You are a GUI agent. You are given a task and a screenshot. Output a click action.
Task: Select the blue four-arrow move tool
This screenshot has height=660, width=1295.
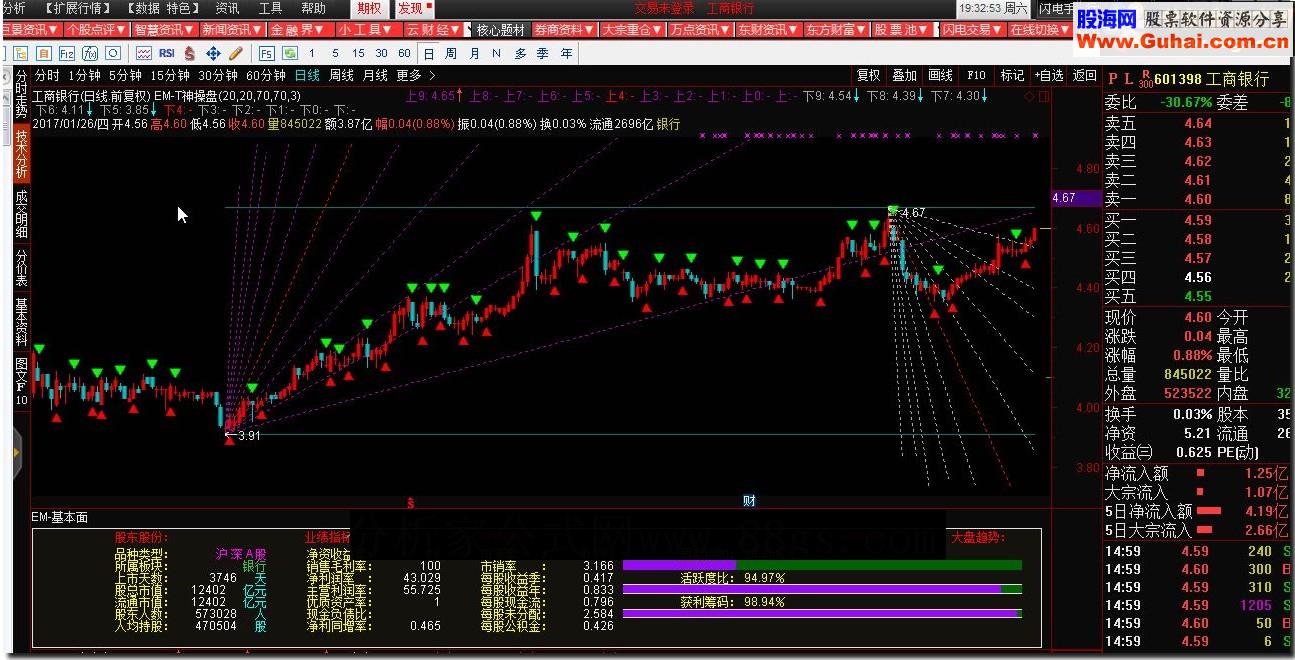tap(213, 53)
